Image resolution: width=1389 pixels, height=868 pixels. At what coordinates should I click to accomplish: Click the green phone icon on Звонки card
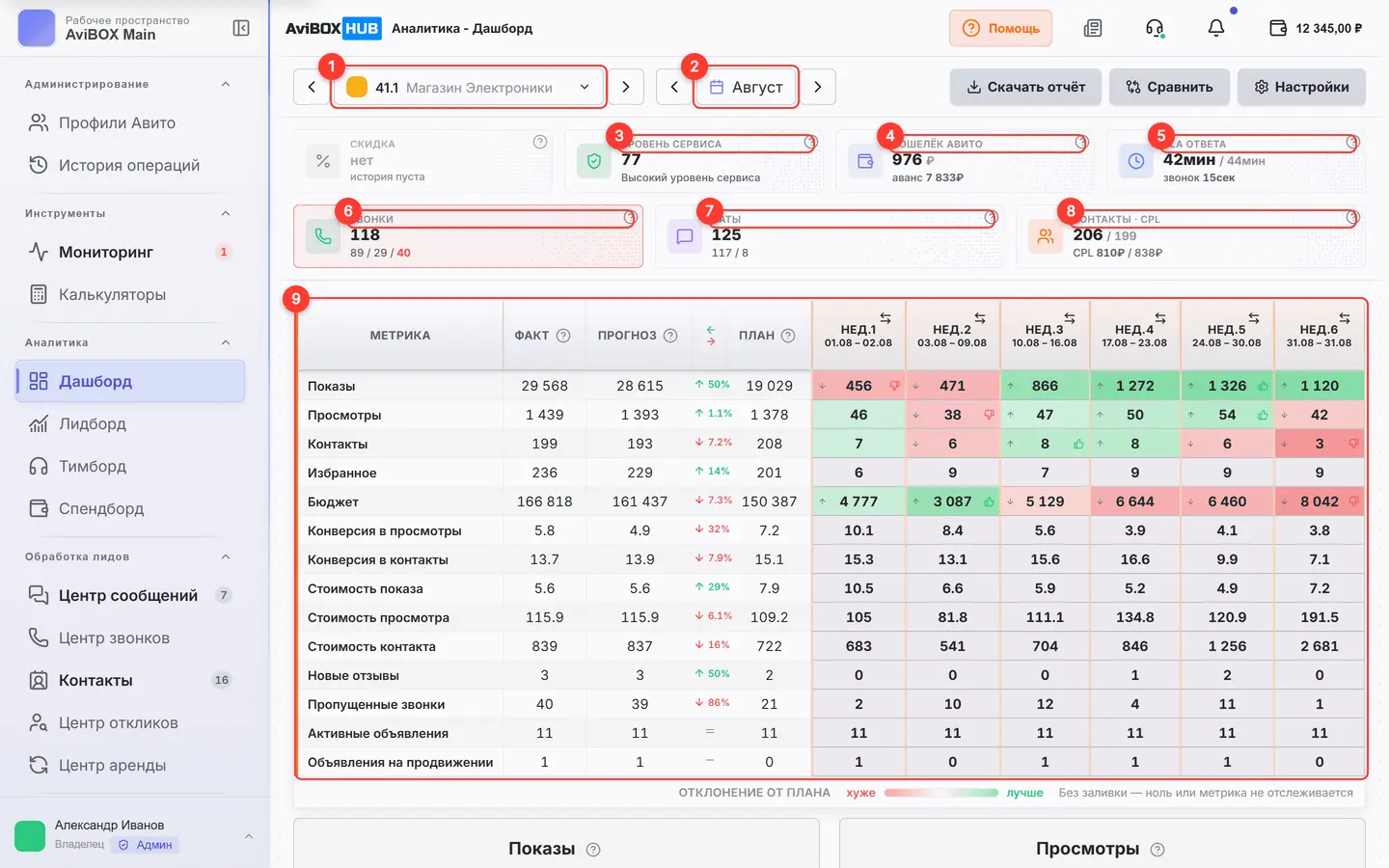323,235
